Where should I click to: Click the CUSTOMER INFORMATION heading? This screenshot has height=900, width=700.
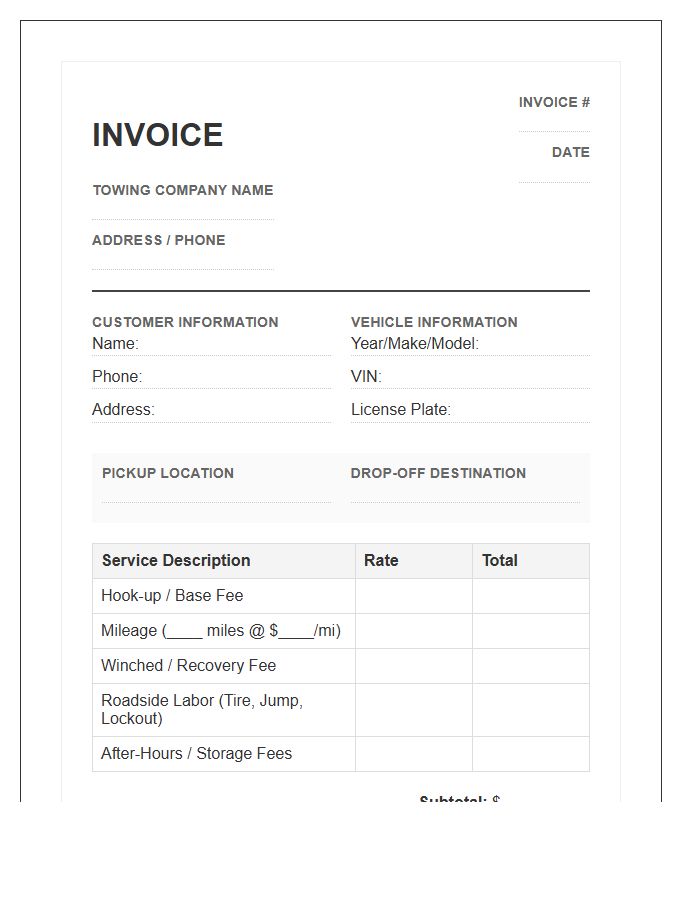tap(185, 322)
